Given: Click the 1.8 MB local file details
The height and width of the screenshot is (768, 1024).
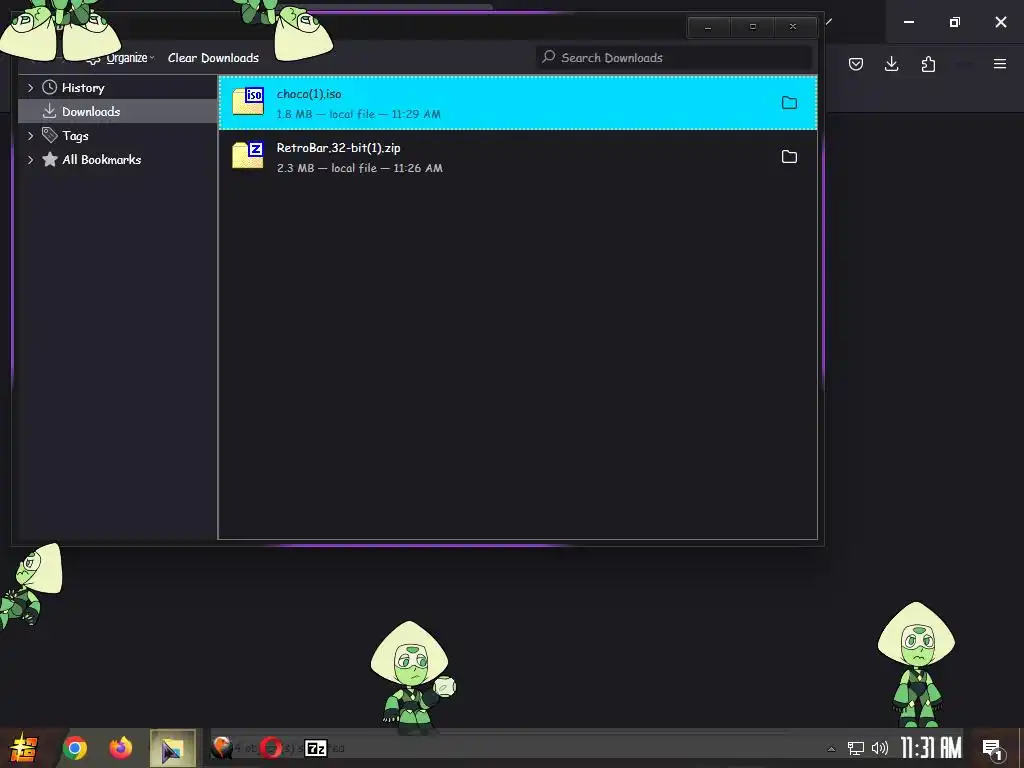Looking at the screenshot, I should click(x=359, y=114).
